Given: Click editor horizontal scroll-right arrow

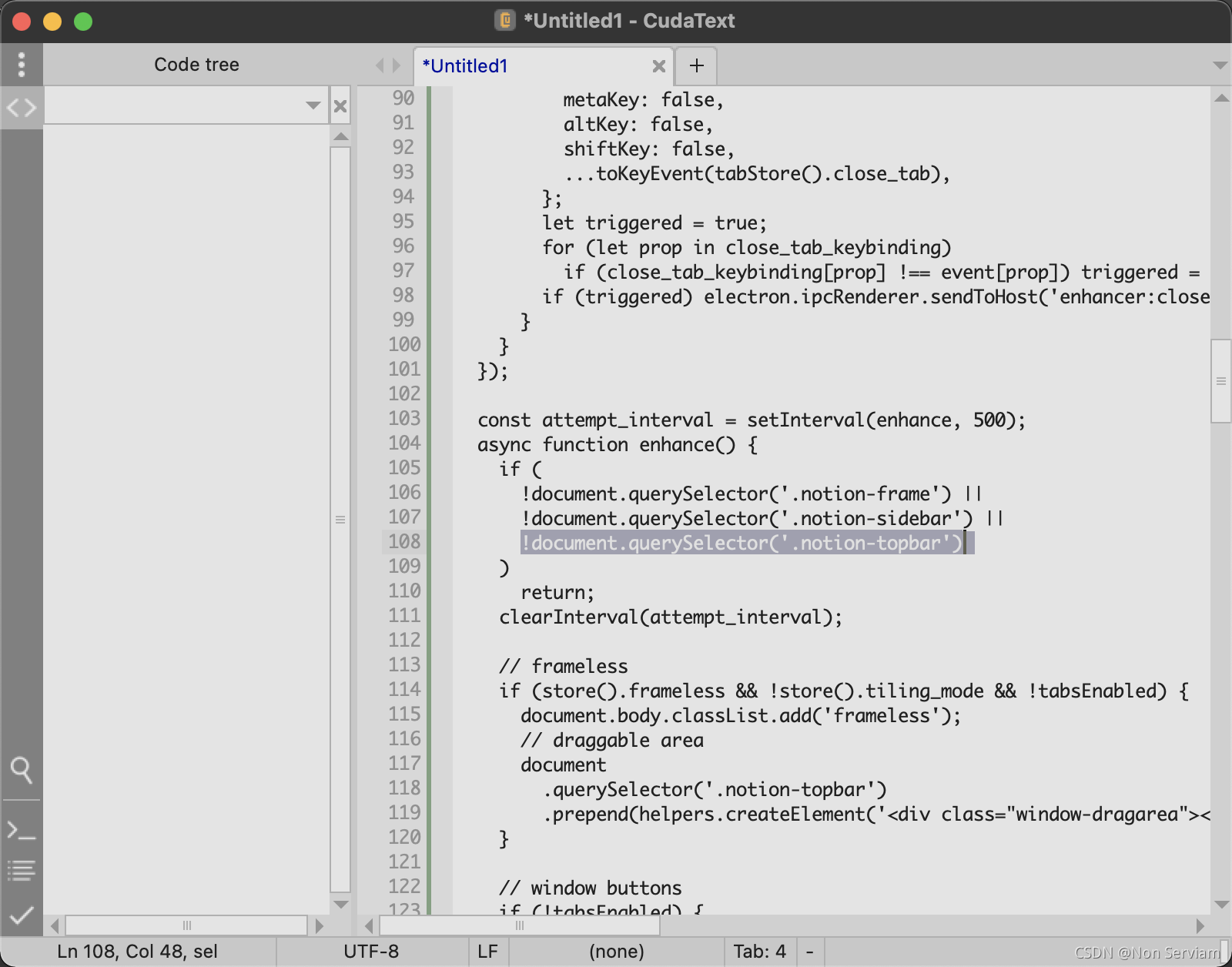Looking at the screenshot, I should tap(1200, 925).
